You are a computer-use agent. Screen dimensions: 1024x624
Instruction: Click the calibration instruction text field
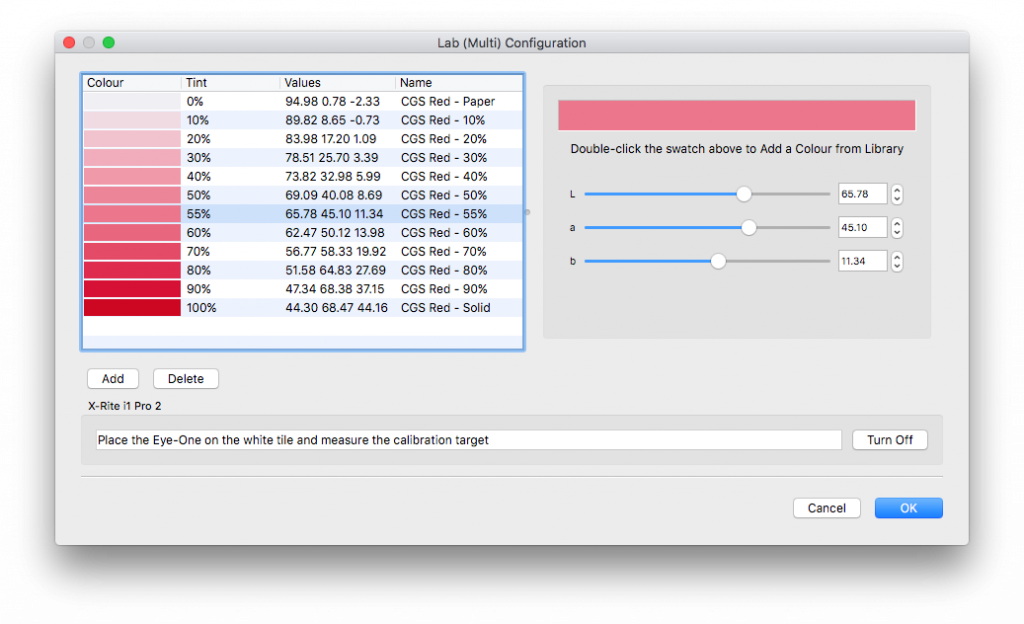tap(466, 439)
